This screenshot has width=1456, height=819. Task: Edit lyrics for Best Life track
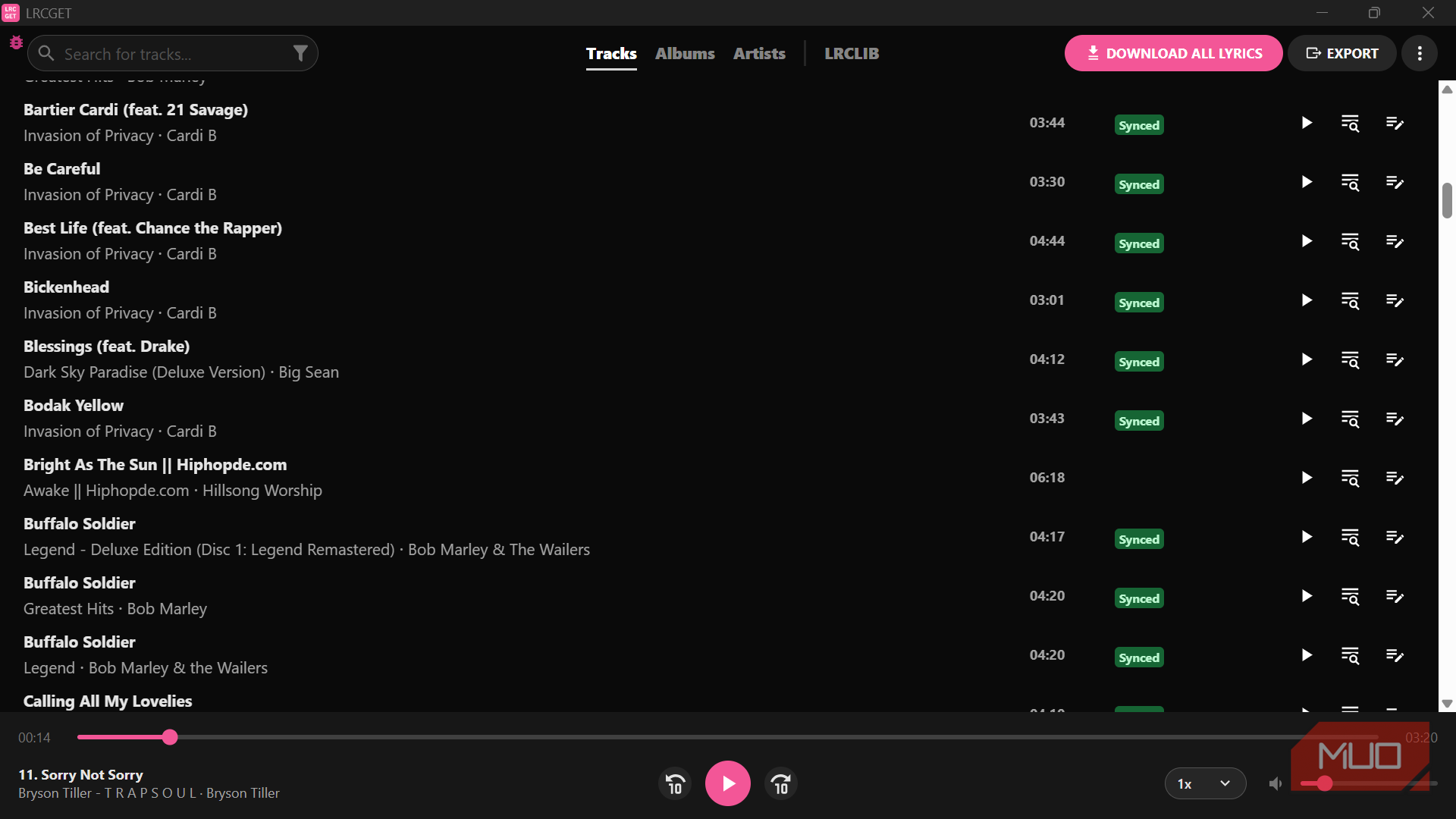click(1395, 241)
